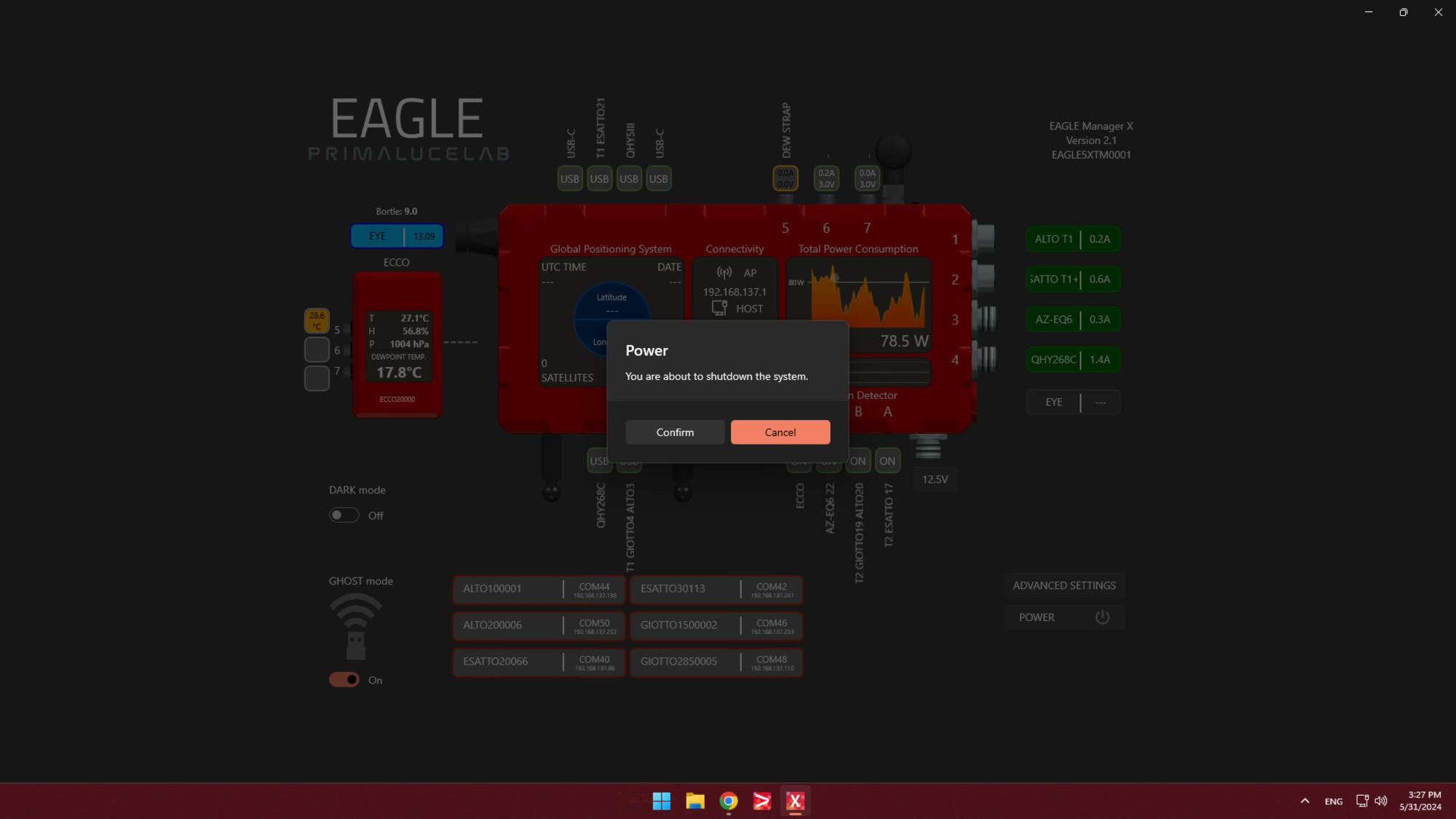Image resolution: width=1456 pixels, height=819 pixels.
Task: Click the 78.5 W power reading
Action: [x=903, y=341]
